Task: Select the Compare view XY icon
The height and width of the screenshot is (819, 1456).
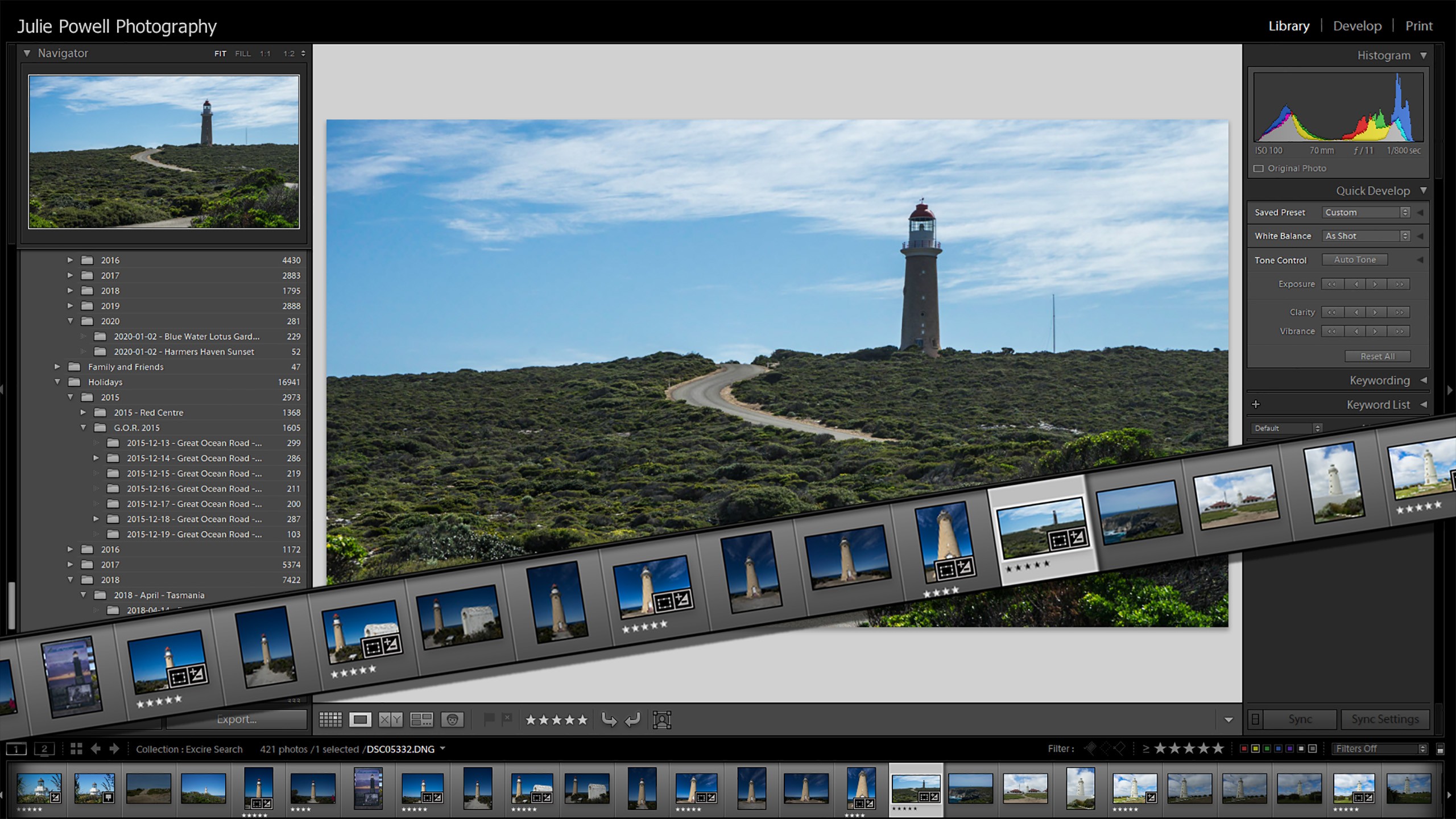Action: tap(391, 719)
